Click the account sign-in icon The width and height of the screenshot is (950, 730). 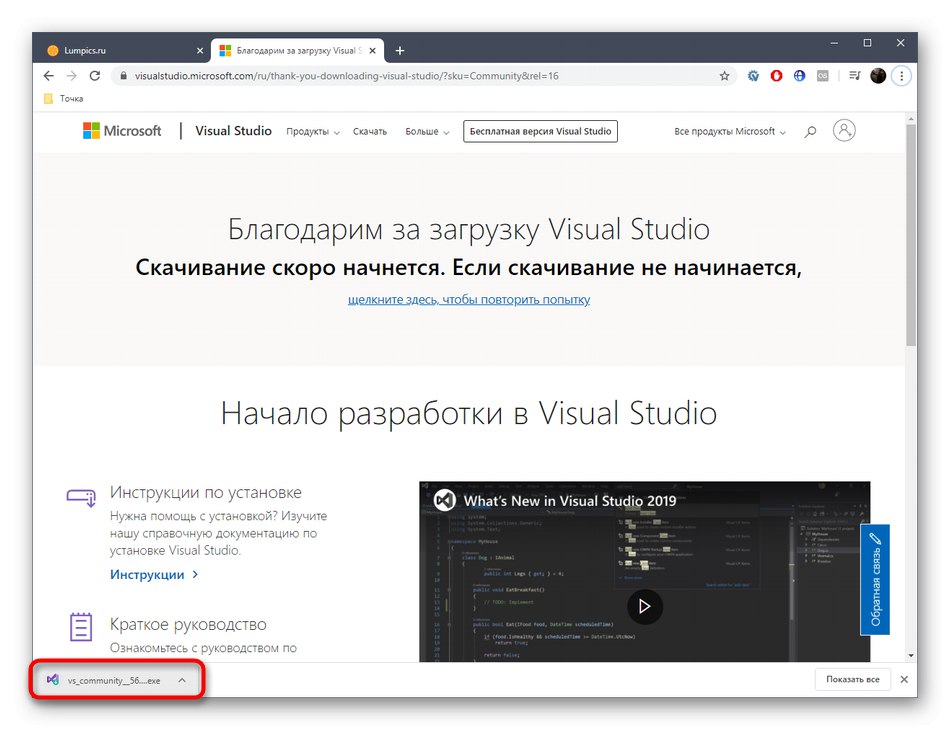coord(844,130)
